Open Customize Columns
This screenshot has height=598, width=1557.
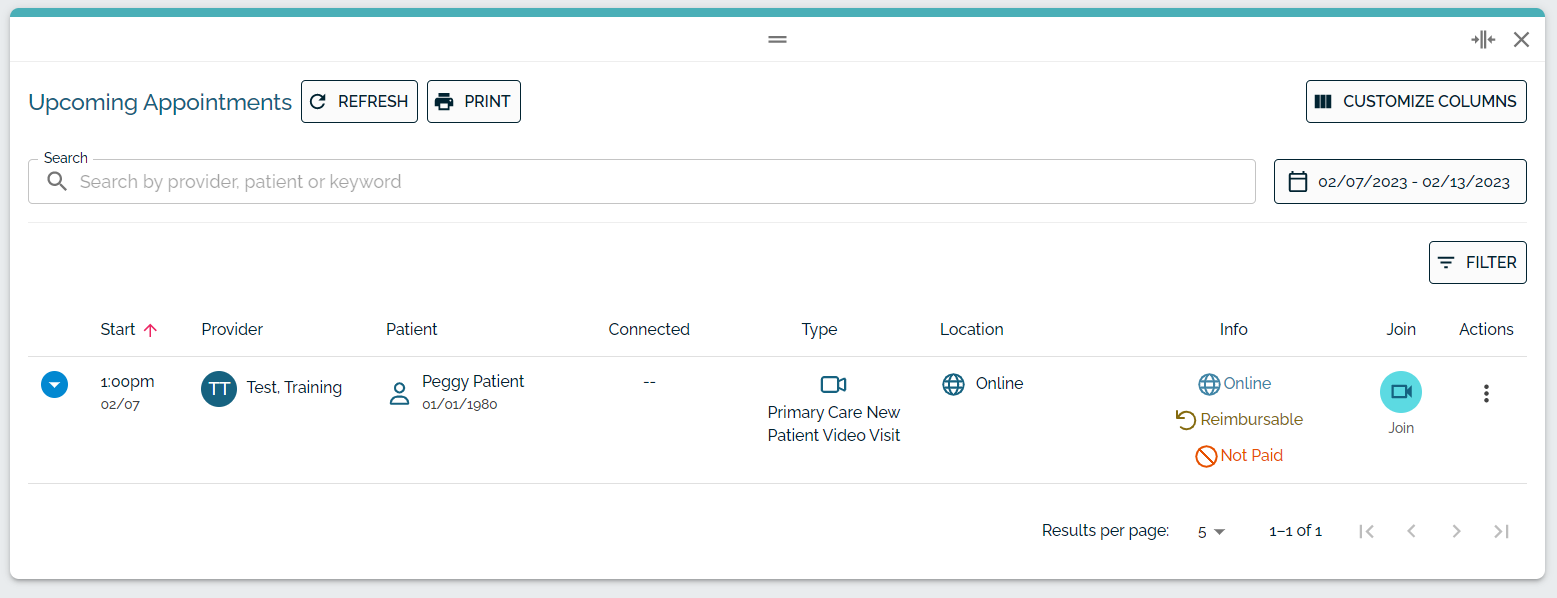pos(1416,102)
